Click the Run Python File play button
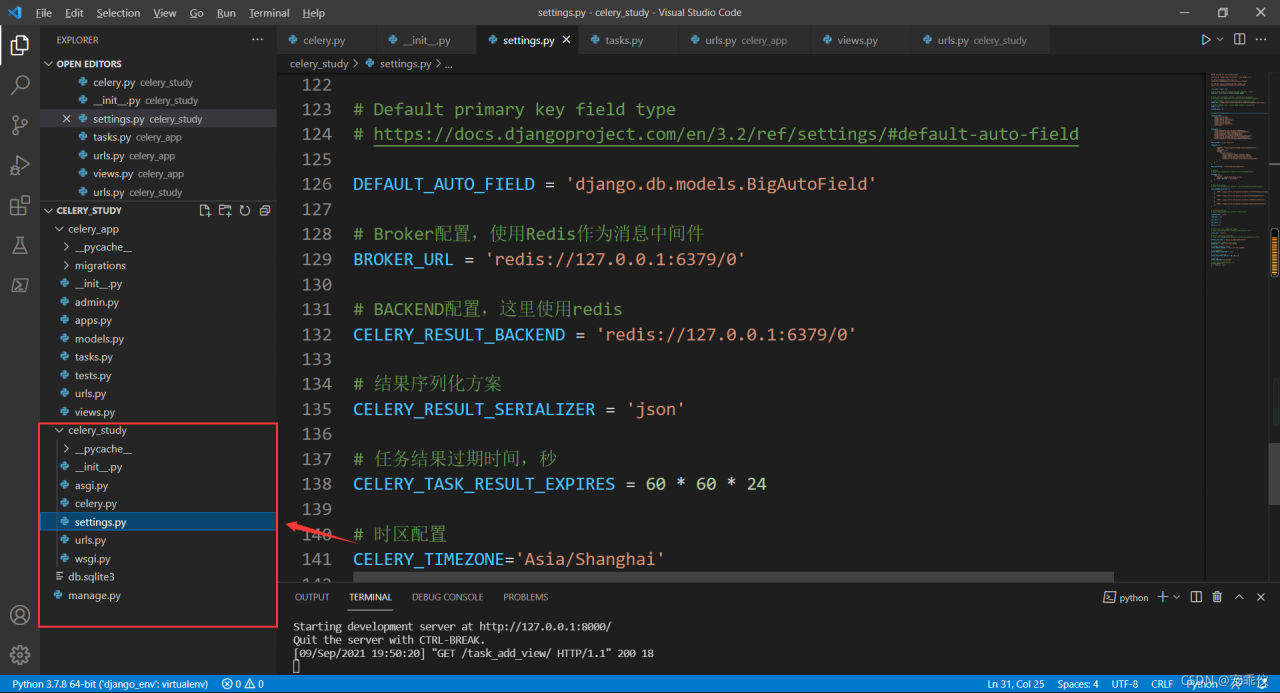Image resolution: width=1280 pixels, height=693 pixels. 1205,40
